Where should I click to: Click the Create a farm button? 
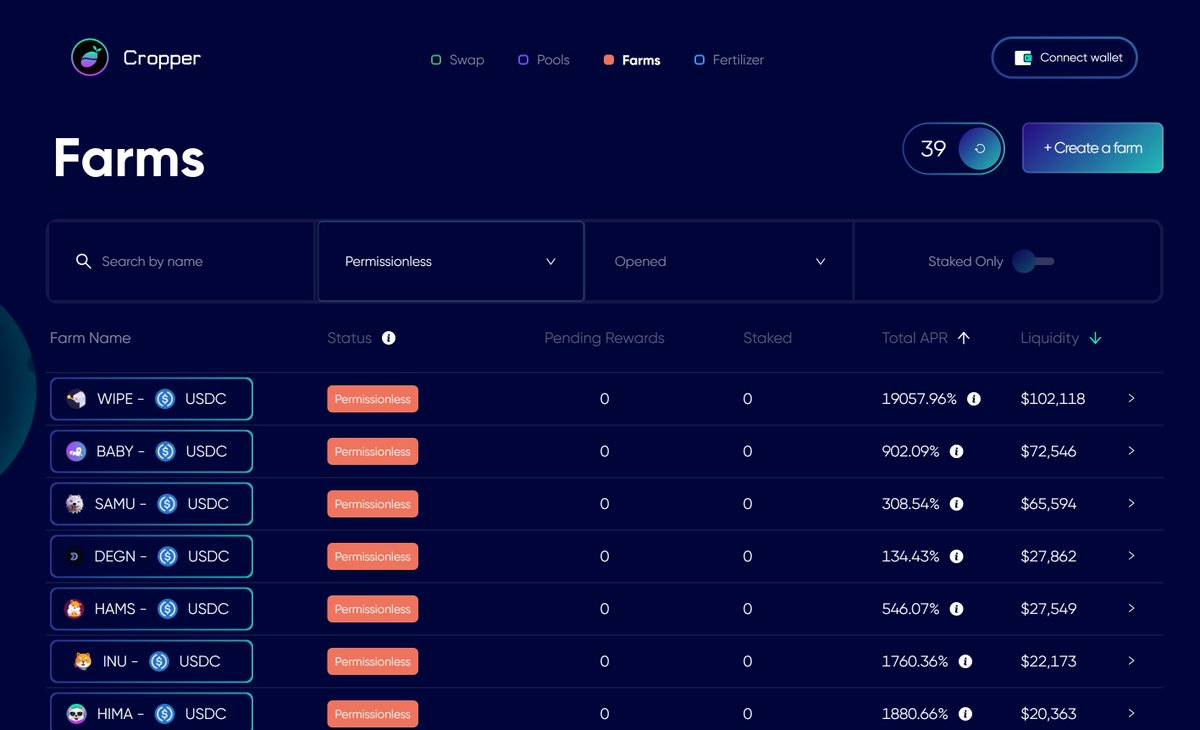point(1092,148)
